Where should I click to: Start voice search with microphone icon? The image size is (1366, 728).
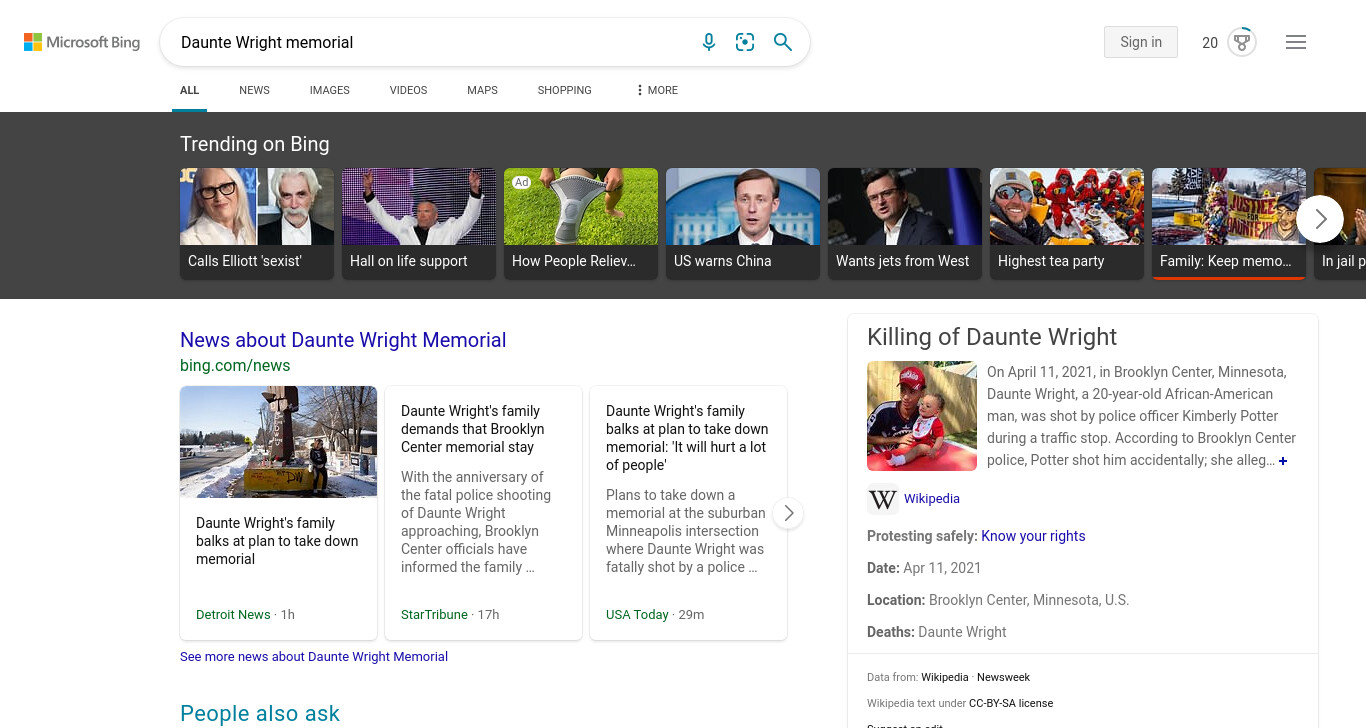[x=709, y=42]
